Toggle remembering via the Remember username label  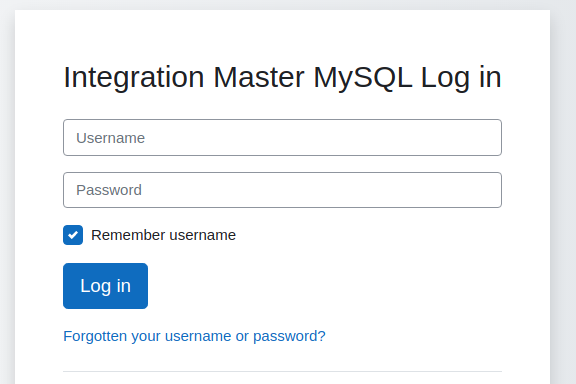tap(163, 235)
